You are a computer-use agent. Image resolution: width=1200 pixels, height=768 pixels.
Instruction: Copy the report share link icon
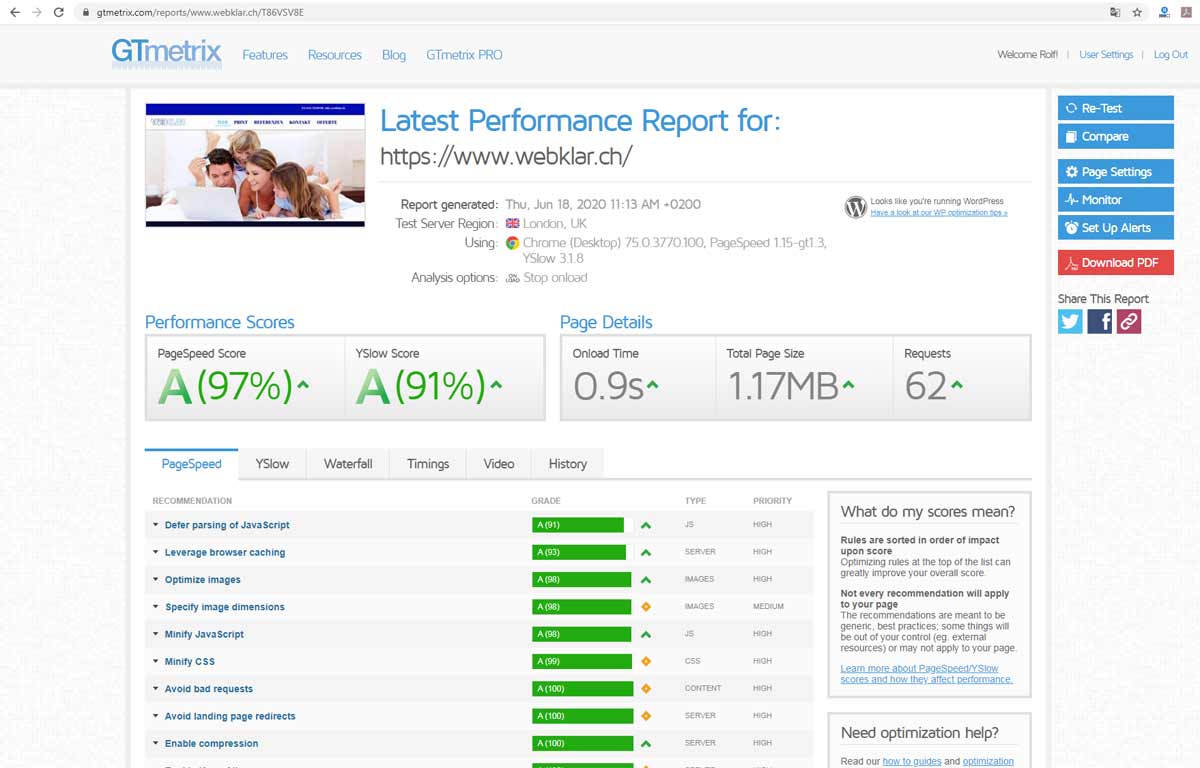[x=1129, y=321]
